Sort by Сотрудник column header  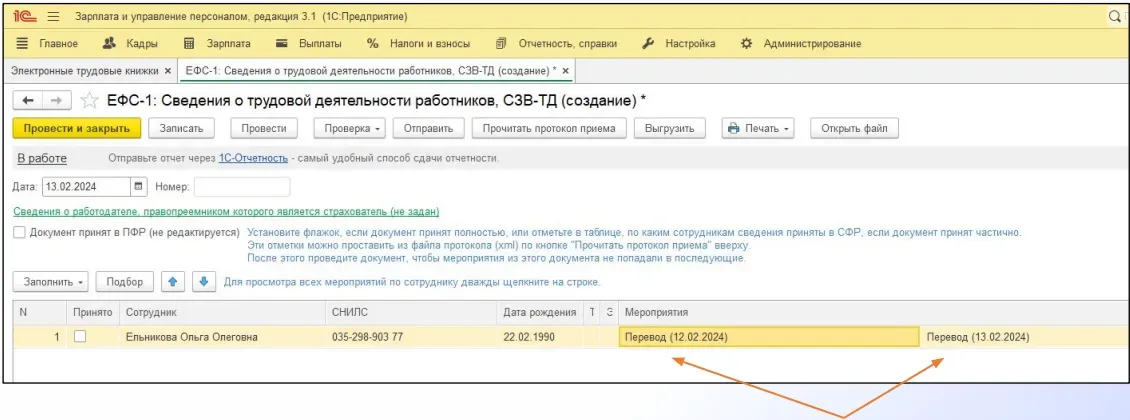pos(222,313)
